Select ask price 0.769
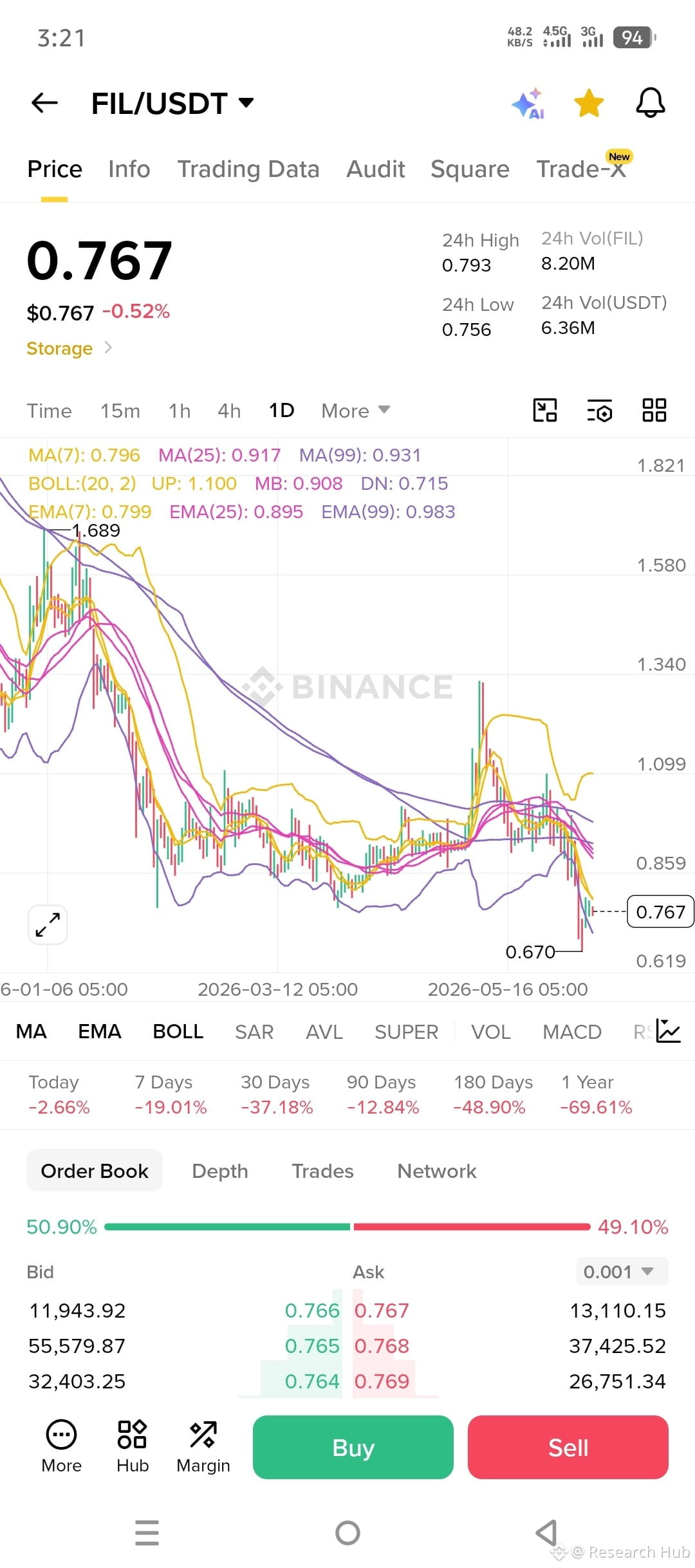 pos(382,1381)
